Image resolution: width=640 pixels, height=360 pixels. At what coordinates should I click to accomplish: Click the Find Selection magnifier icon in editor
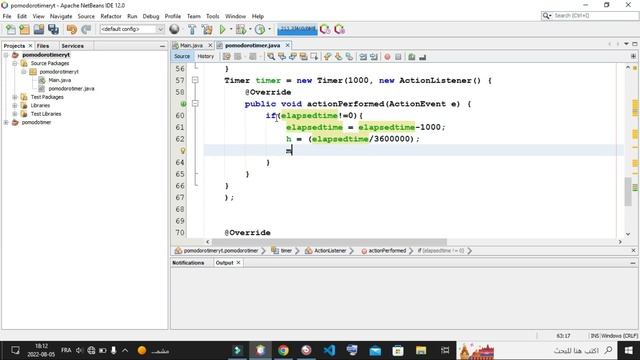click(271, 57)
